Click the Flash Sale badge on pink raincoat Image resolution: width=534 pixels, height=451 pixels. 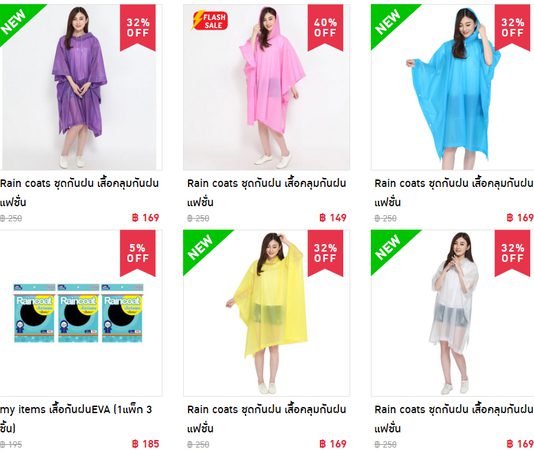coord(210,20)
